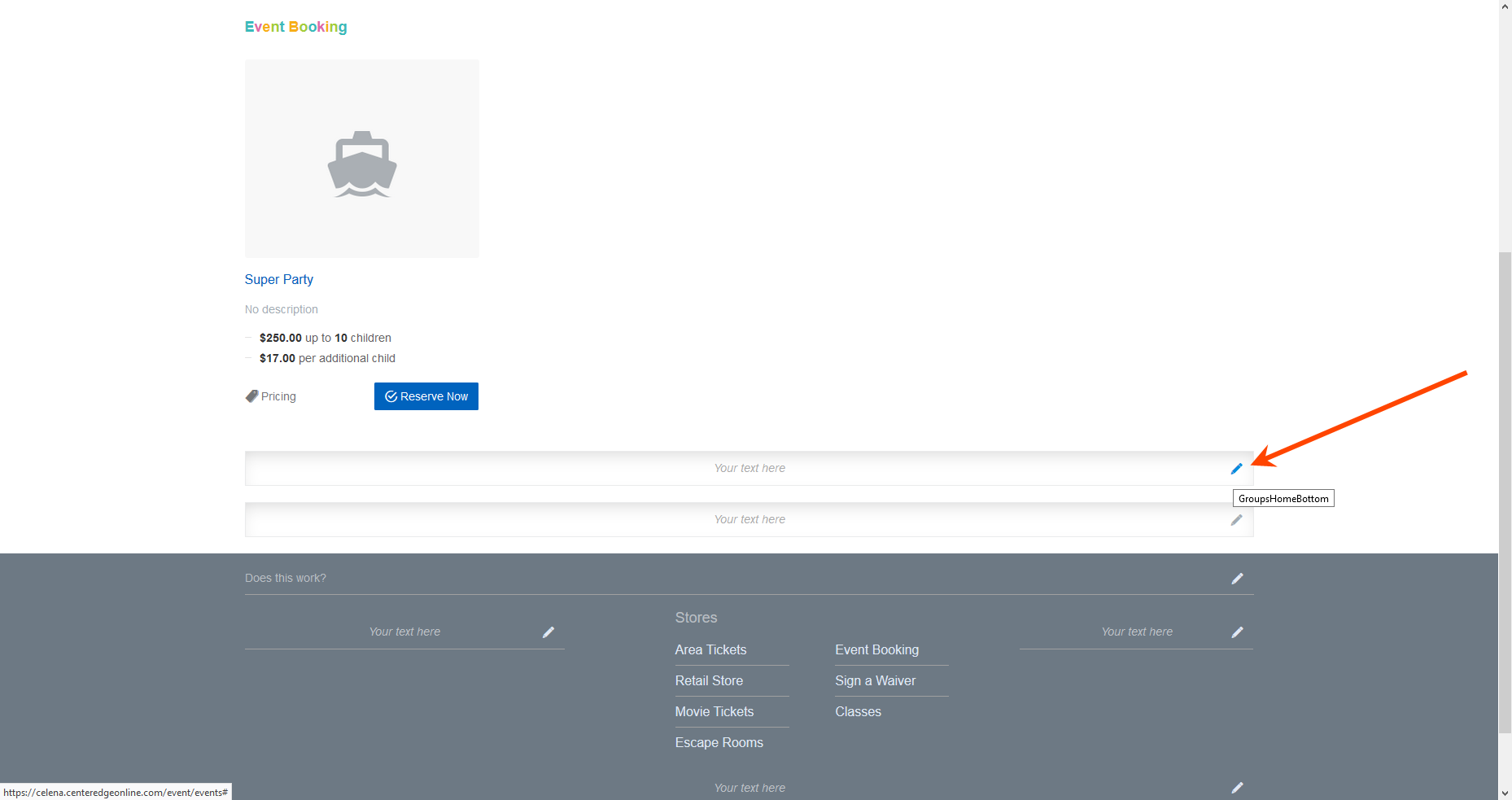This screenshot has height=800, width=1512.
Task: Click pencil icon in left footer text block
Action: (x=548, y=632)
